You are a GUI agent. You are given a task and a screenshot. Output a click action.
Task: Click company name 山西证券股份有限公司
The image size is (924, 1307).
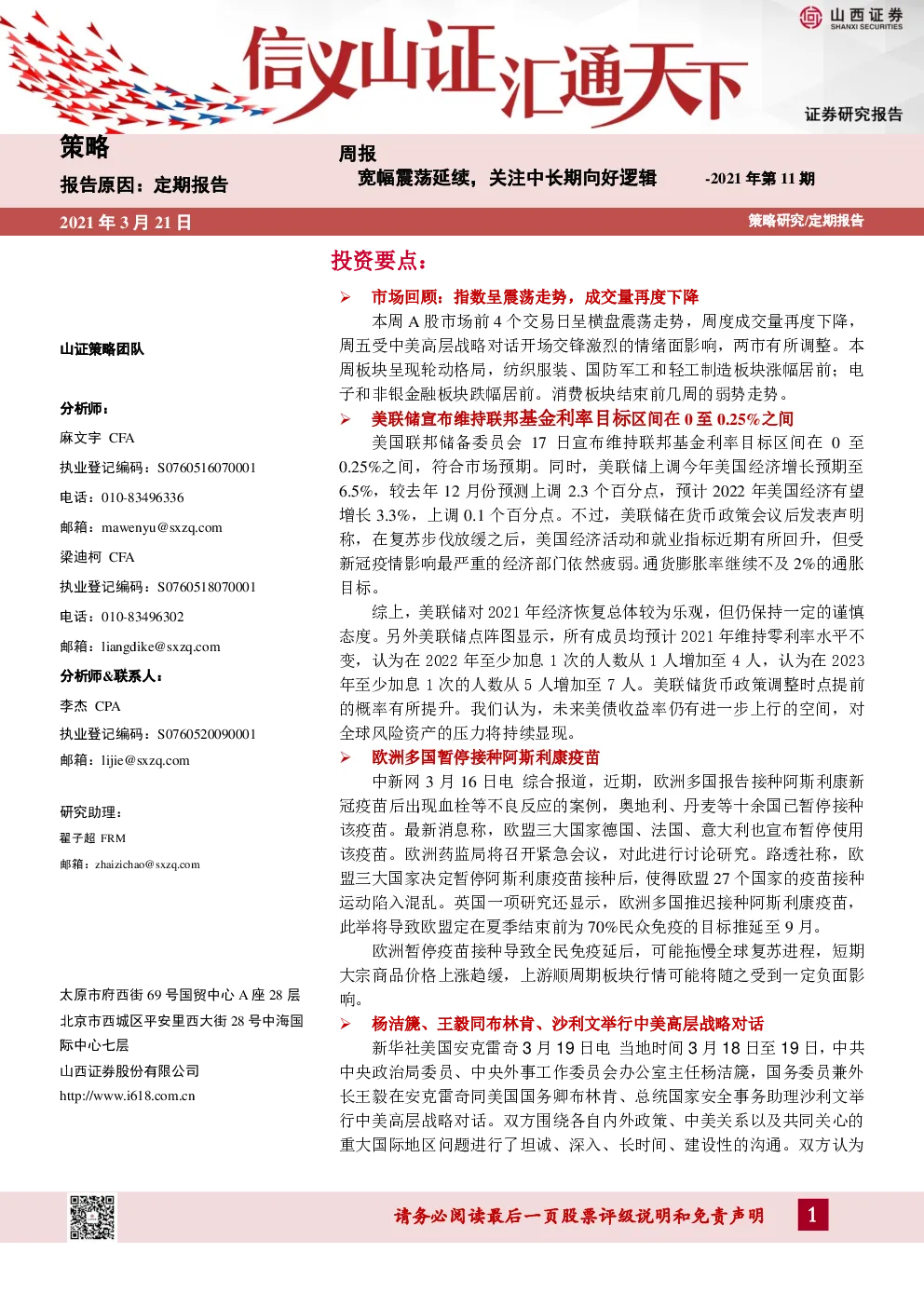pos(129,1071)
